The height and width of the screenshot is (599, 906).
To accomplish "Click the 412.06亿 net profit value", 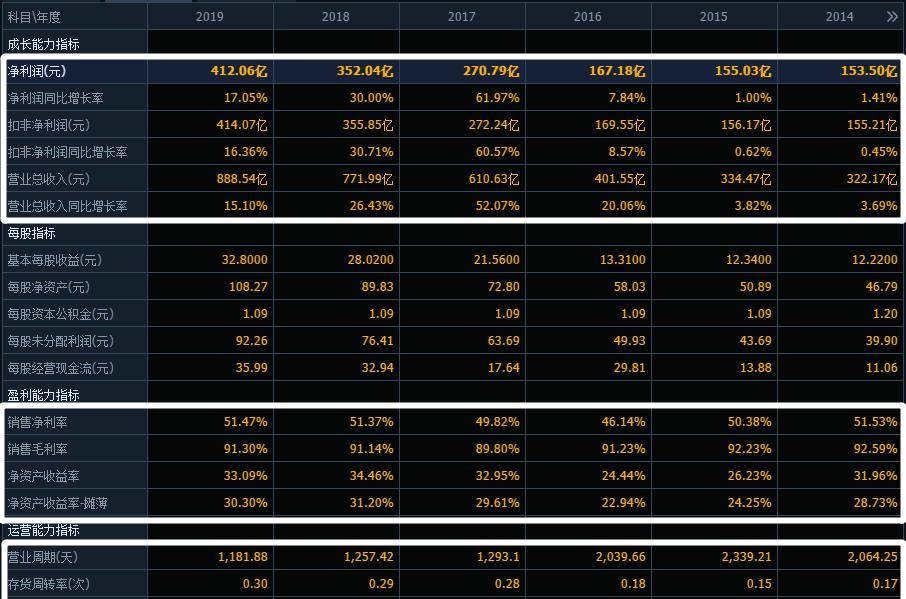I will 238,71.
